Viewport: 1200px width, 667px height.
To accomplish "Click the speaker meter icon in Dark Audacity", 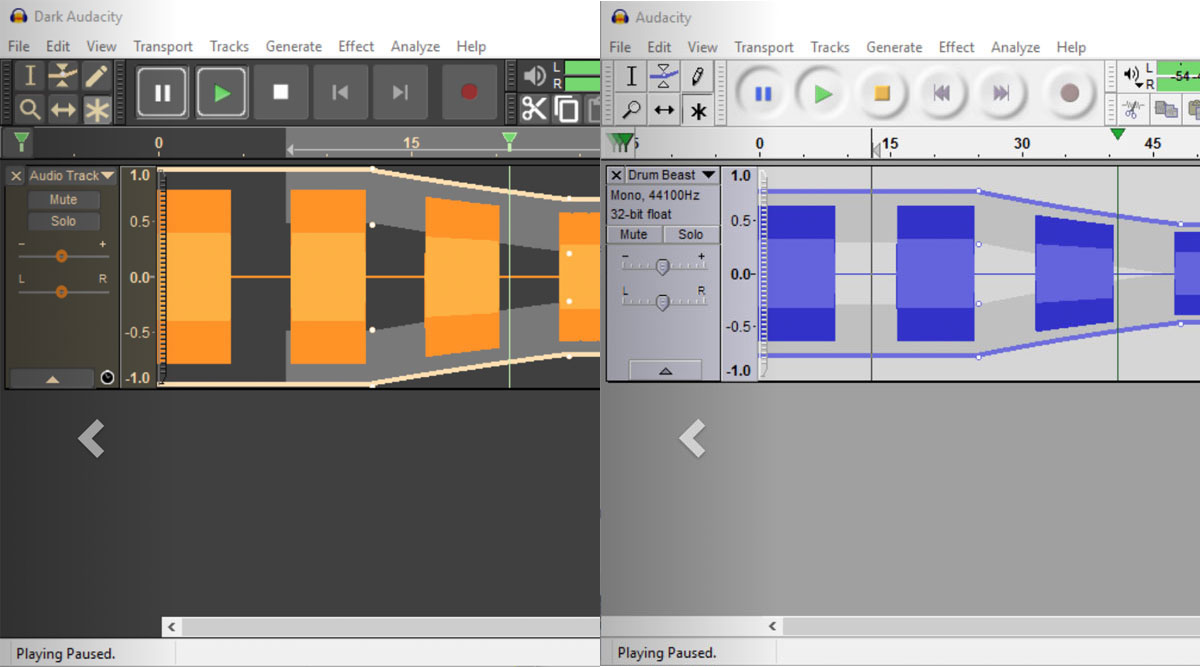I will (x=535, y=76).
